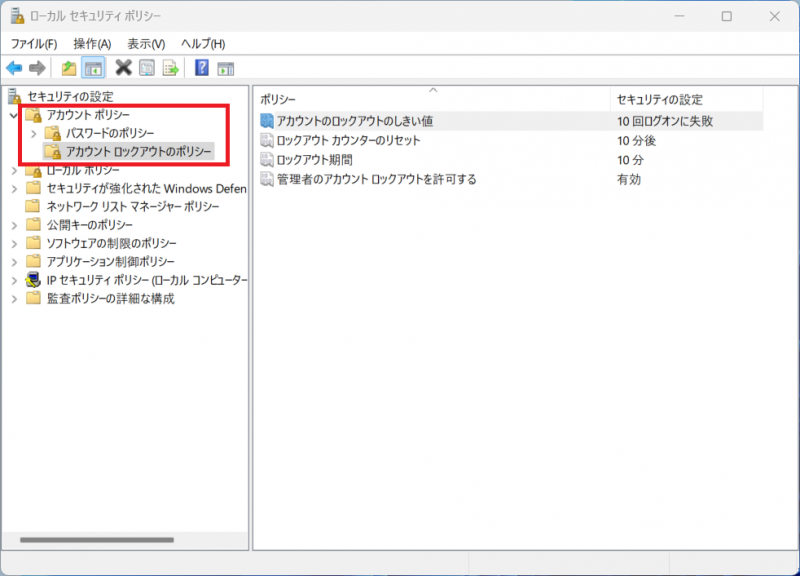Select アカウント ロックアウトのポリシー in tree
The width and height of the screenshot is (800, 576).
point(138,152)
